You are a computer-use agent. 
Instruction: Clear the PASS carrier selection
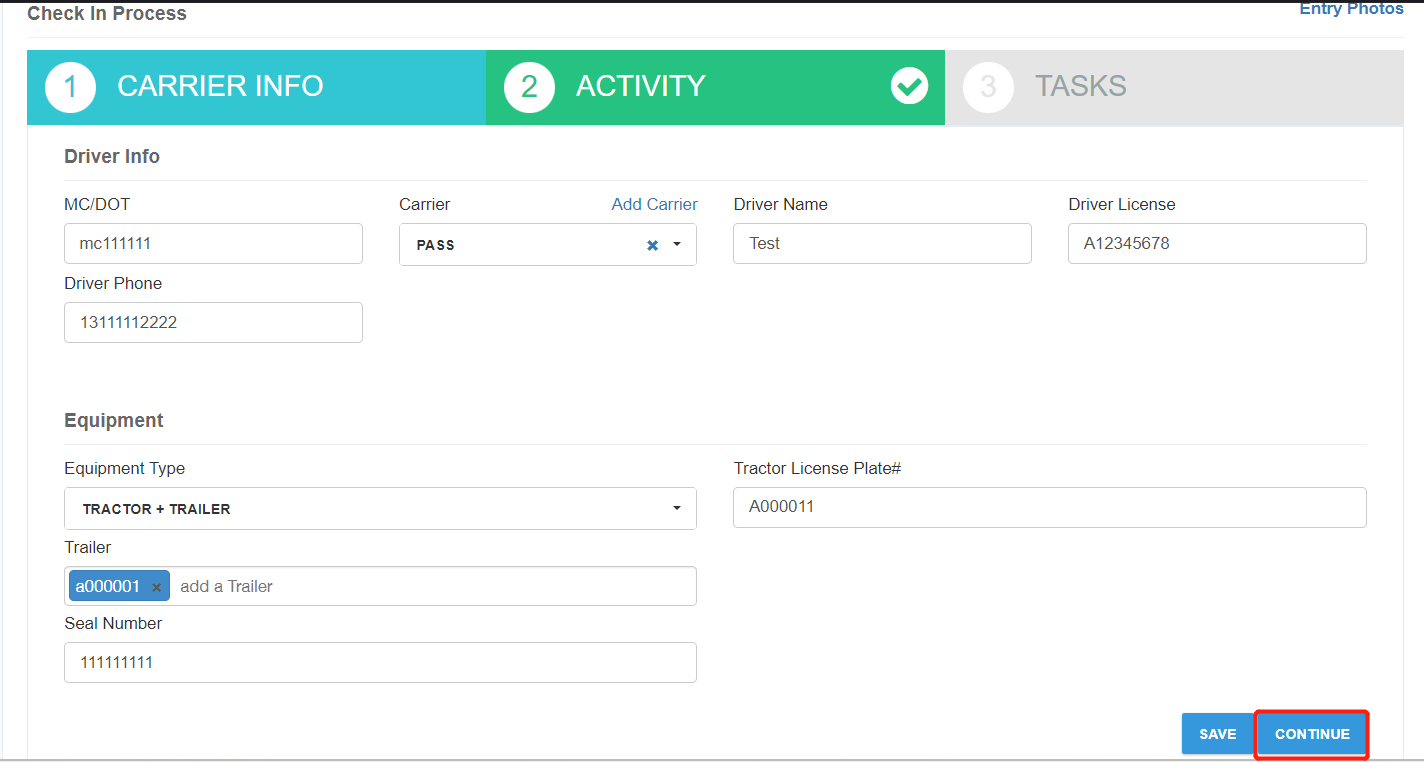(652, 245)
